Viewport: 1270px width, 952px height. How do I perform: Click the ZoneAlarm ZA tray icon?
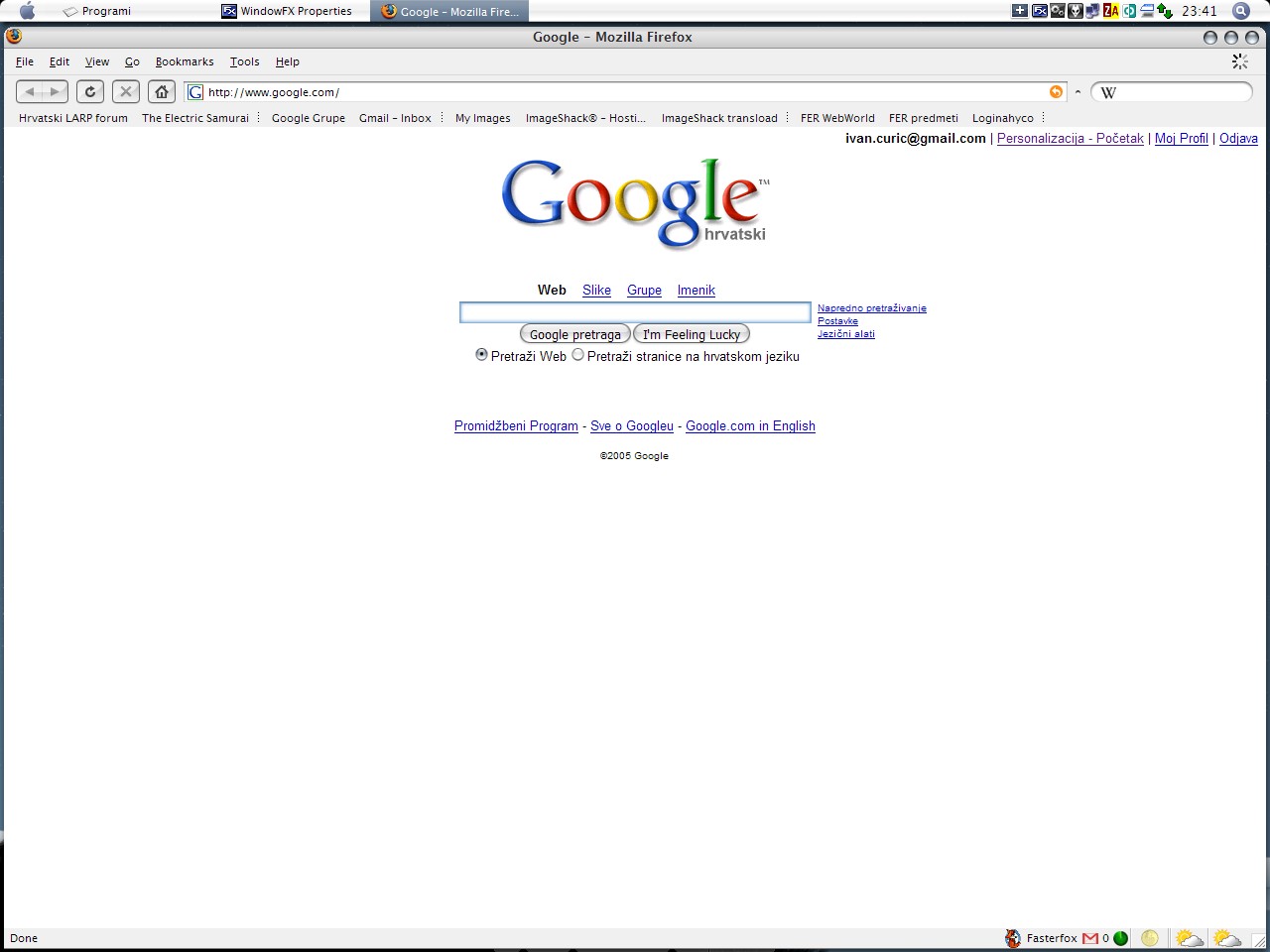click(1111, 11)
